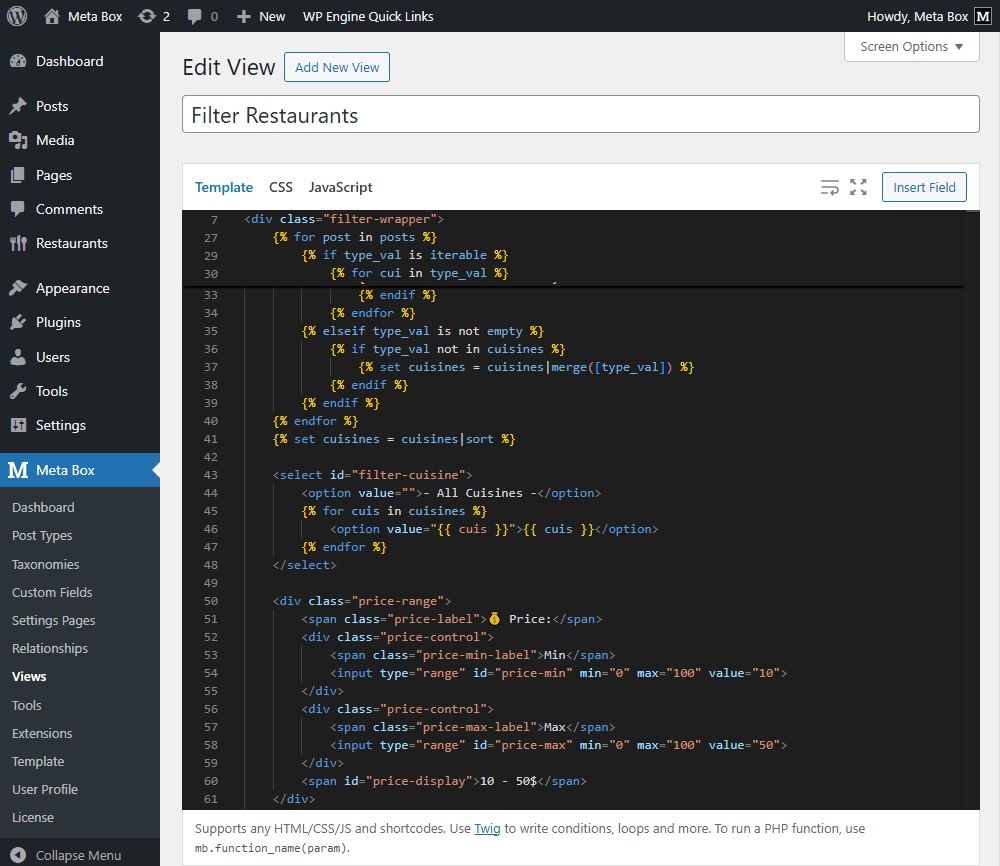This screenshot has height=866, width=1000.
Task: Go to Custom Fields submenu
Action: 52,592
